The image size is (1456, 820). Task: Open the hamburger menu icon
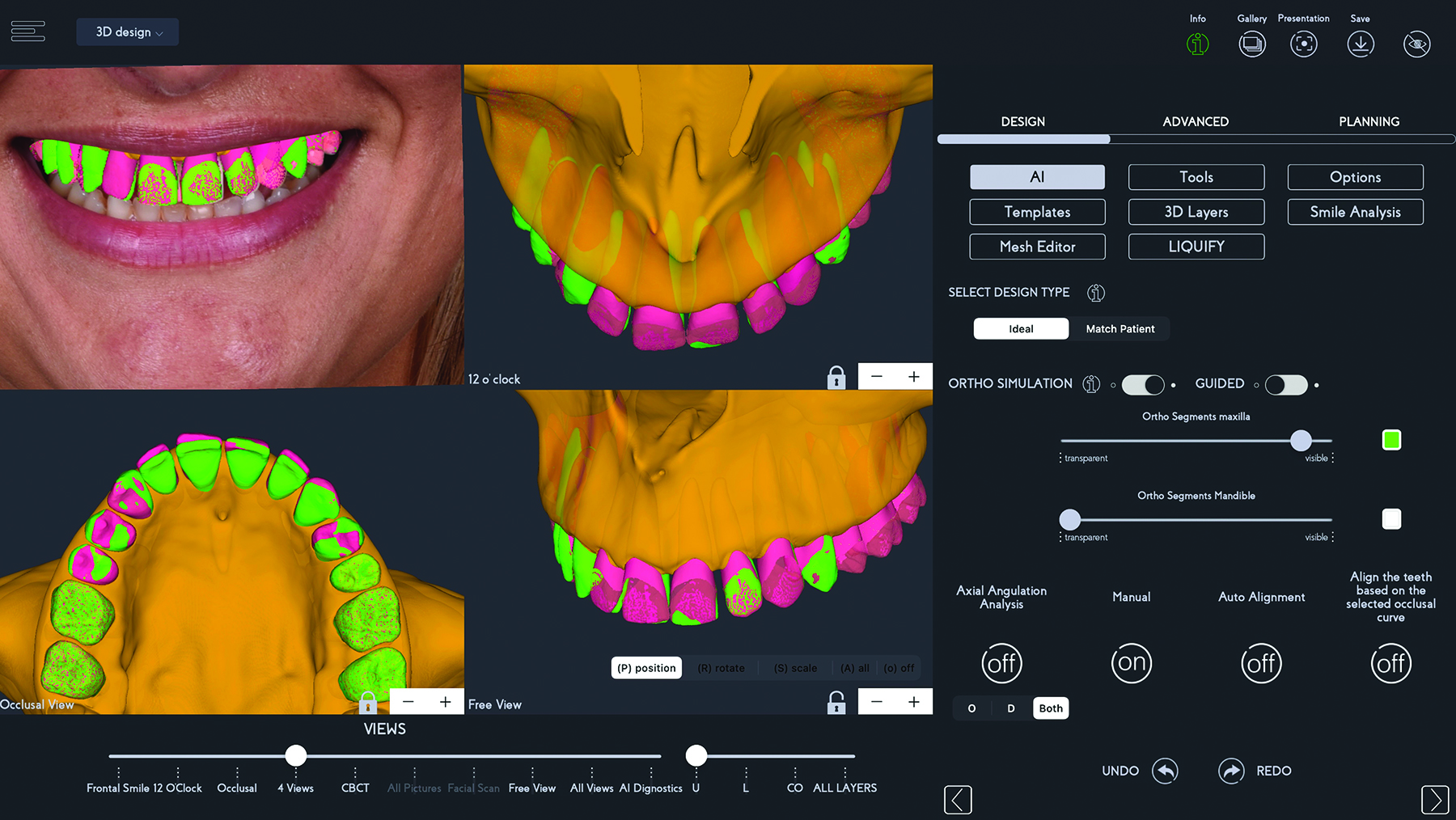tap(28, 32)
